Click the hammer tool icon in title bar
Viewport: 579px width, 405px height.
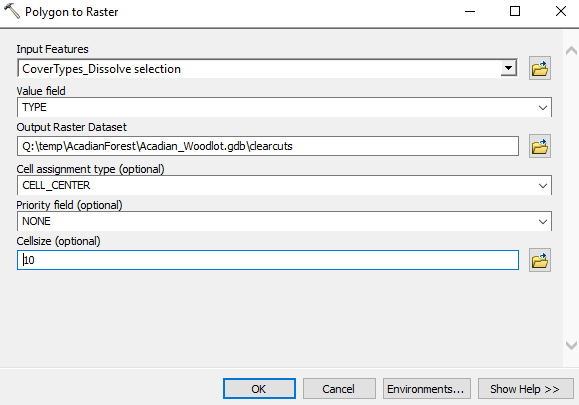pyautogui.click(x=12, y=11)
